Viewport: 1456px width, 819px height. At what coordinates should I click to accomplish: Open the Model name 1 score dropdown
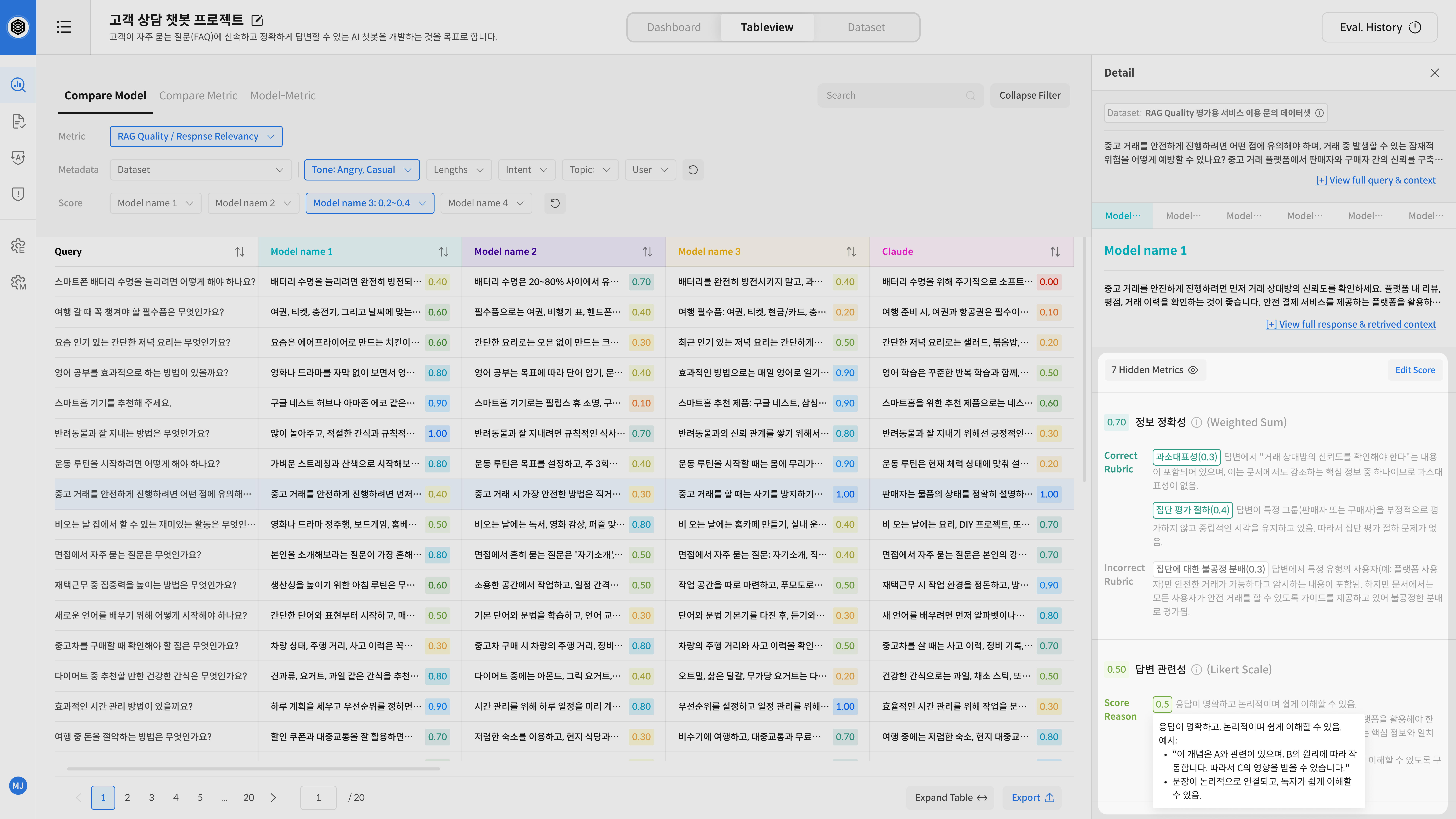point(155,203)
